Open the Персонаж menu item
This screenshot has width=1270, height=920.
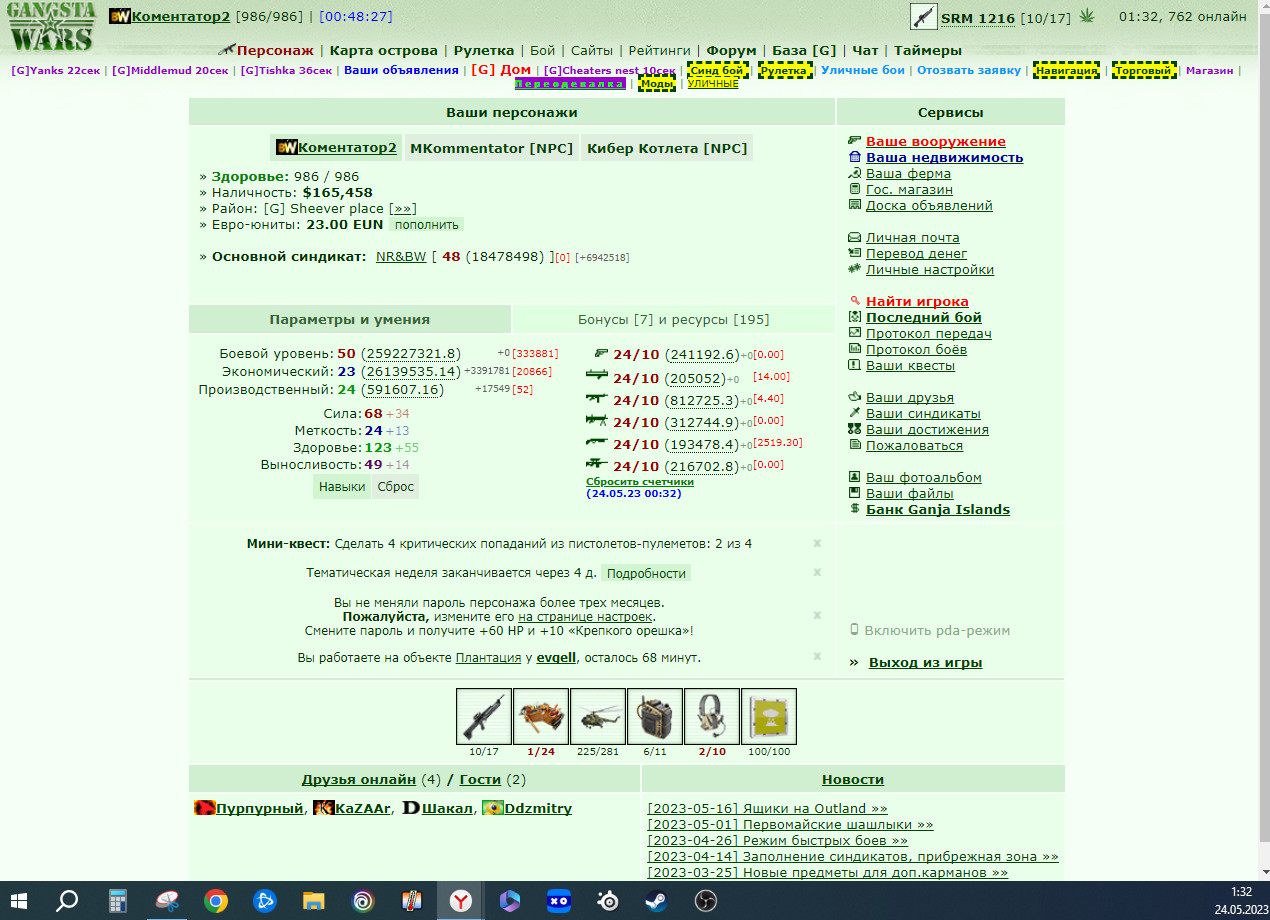pyautogui.click(x=275, y=50)
